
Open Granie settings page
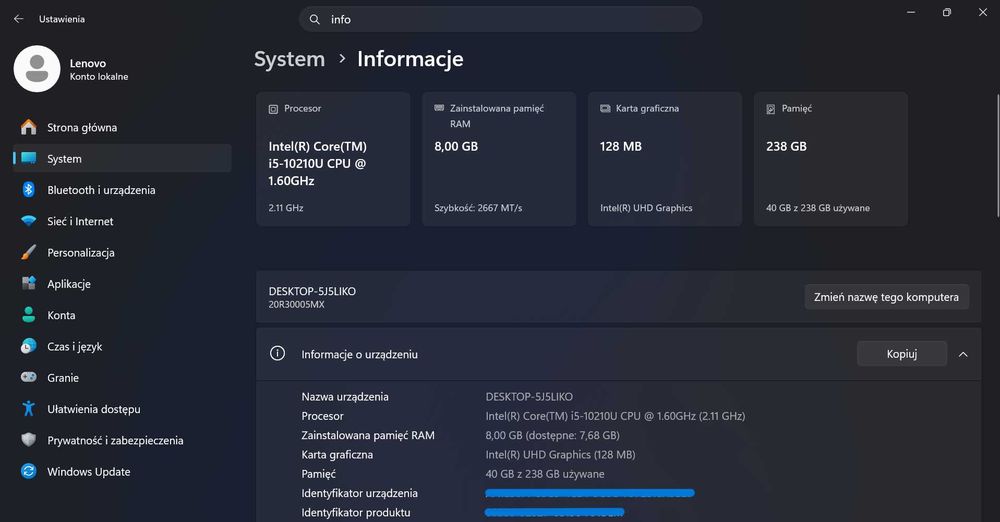click(122, 377)
